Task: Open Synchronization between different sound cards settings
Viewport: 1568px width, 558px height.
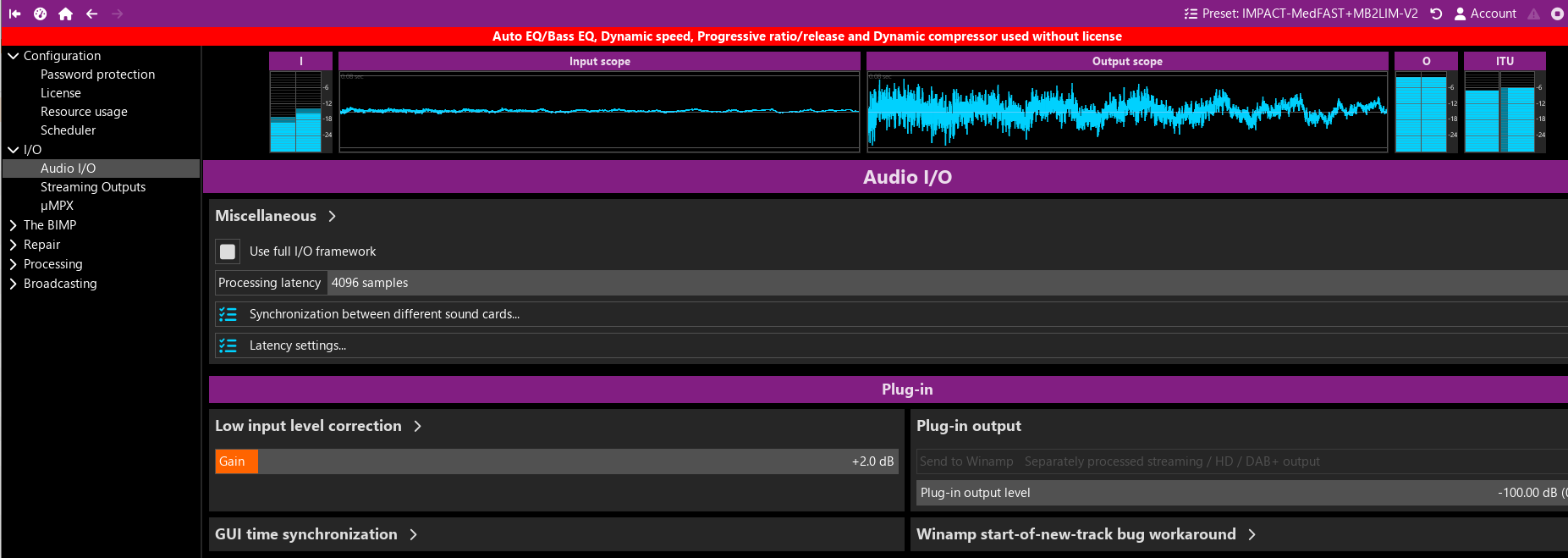Action: [384, 314]
